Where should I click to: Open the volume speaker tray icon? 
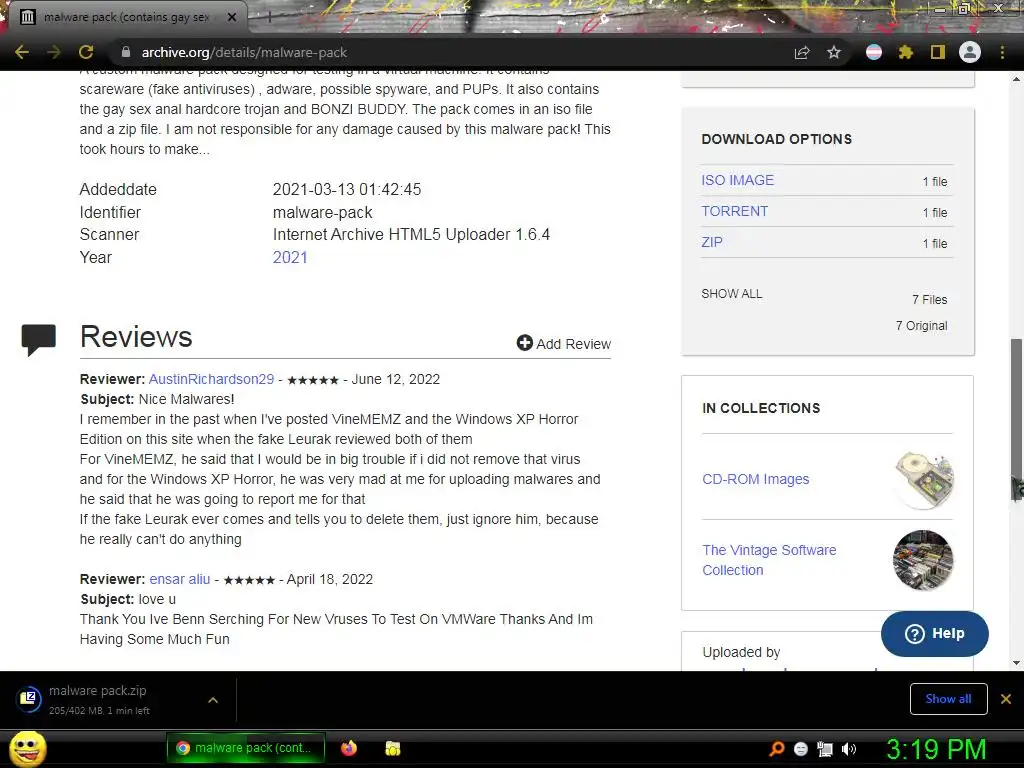pos(849,749)
